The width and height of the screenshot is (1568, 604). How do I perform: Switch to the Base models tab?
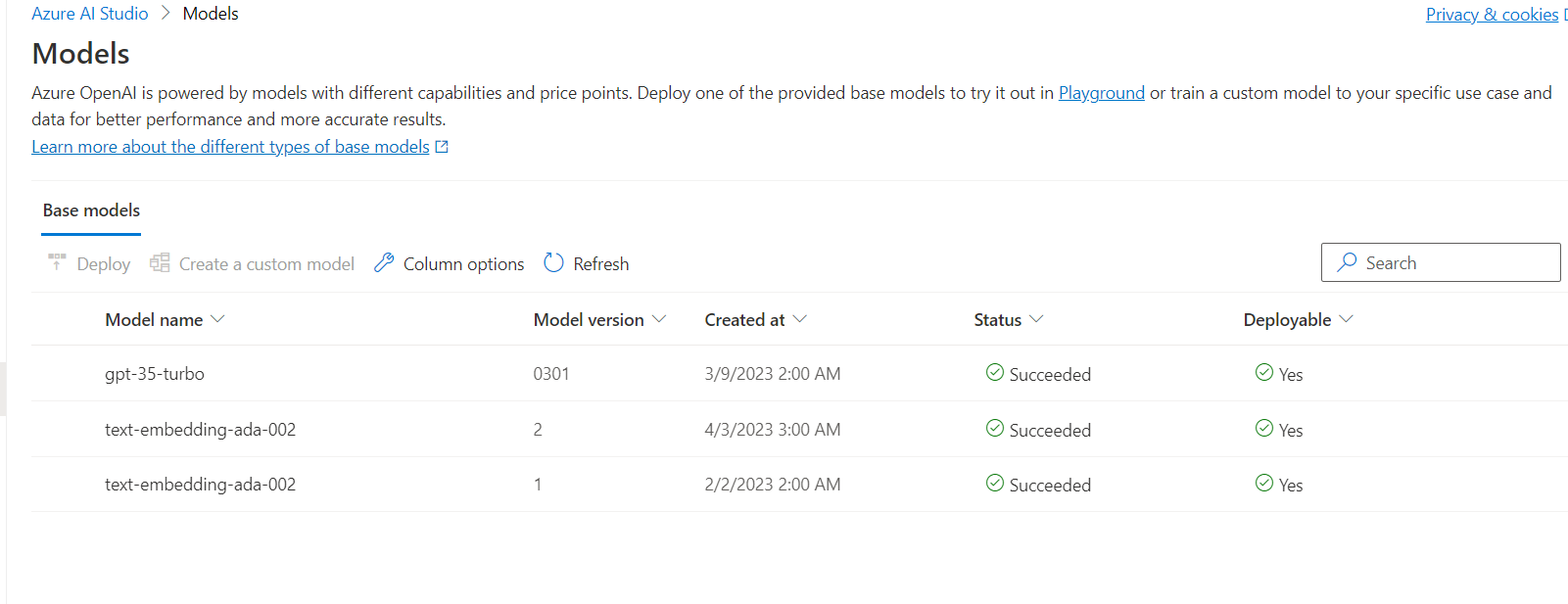coord(90,210)
